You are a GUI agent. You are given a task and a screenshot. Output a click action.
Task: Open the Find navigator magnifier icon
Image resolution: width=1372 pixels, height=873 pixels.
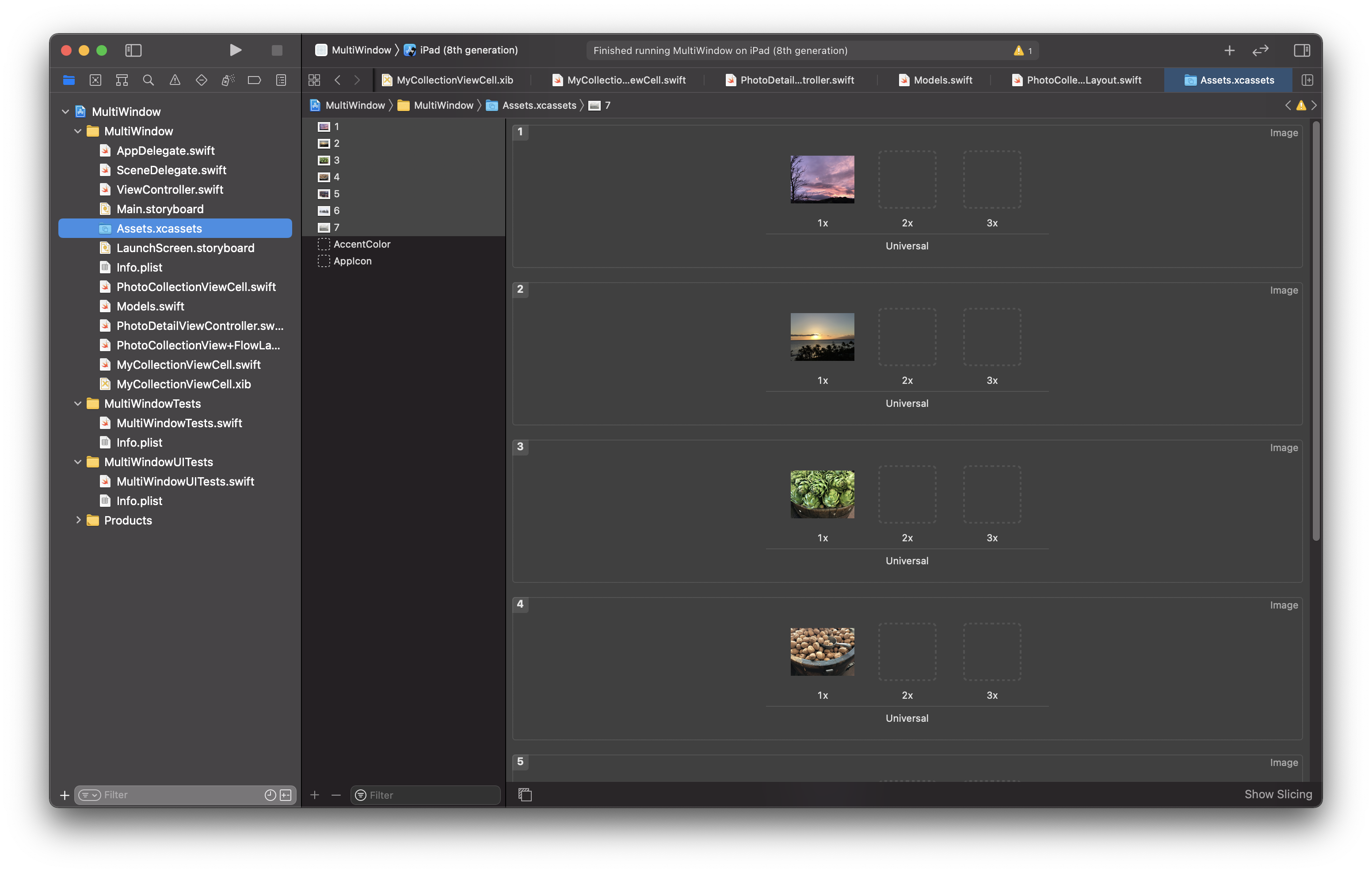coord(148,80)
